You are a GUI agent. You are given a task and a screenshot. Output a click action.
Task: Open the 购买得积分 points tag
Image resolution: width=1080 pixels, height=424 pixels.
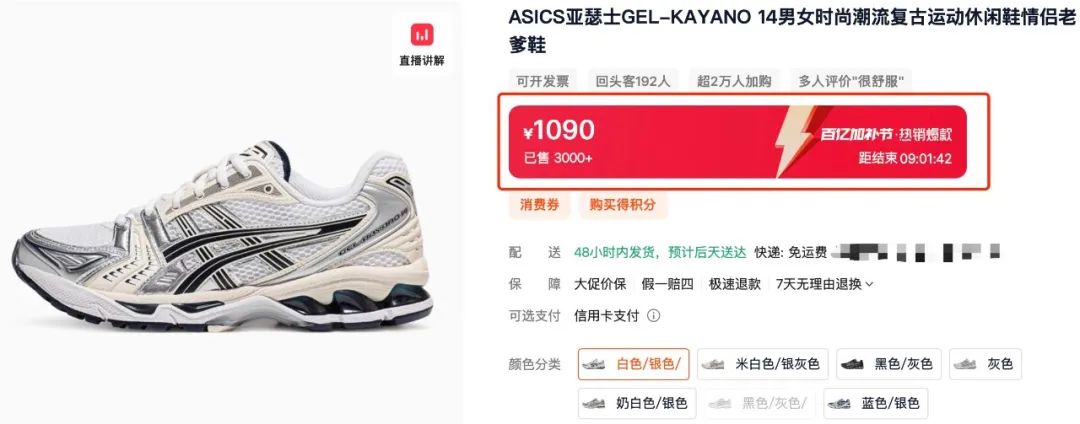(x=623, y=205)
